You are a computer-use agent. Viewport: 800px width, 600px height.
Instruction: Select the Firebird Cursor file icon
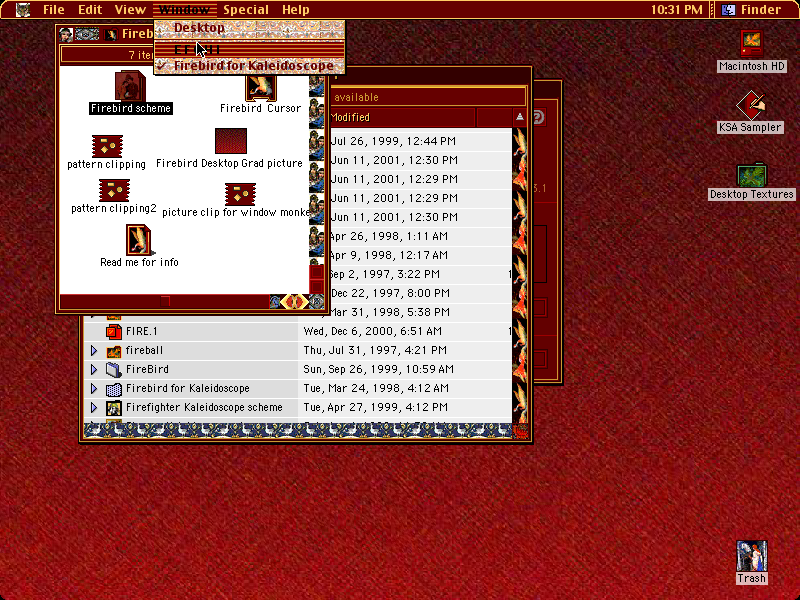tap(261, 88)
